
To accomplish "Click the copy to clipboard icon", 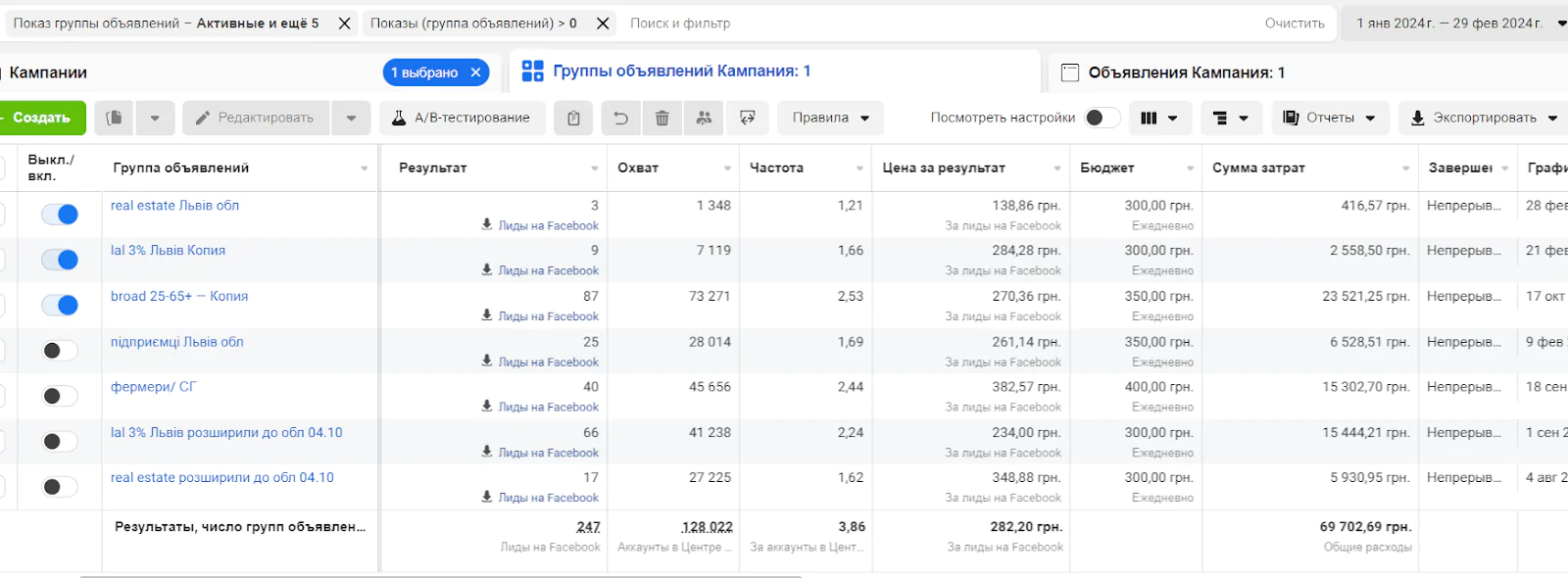I will point(573,118).
